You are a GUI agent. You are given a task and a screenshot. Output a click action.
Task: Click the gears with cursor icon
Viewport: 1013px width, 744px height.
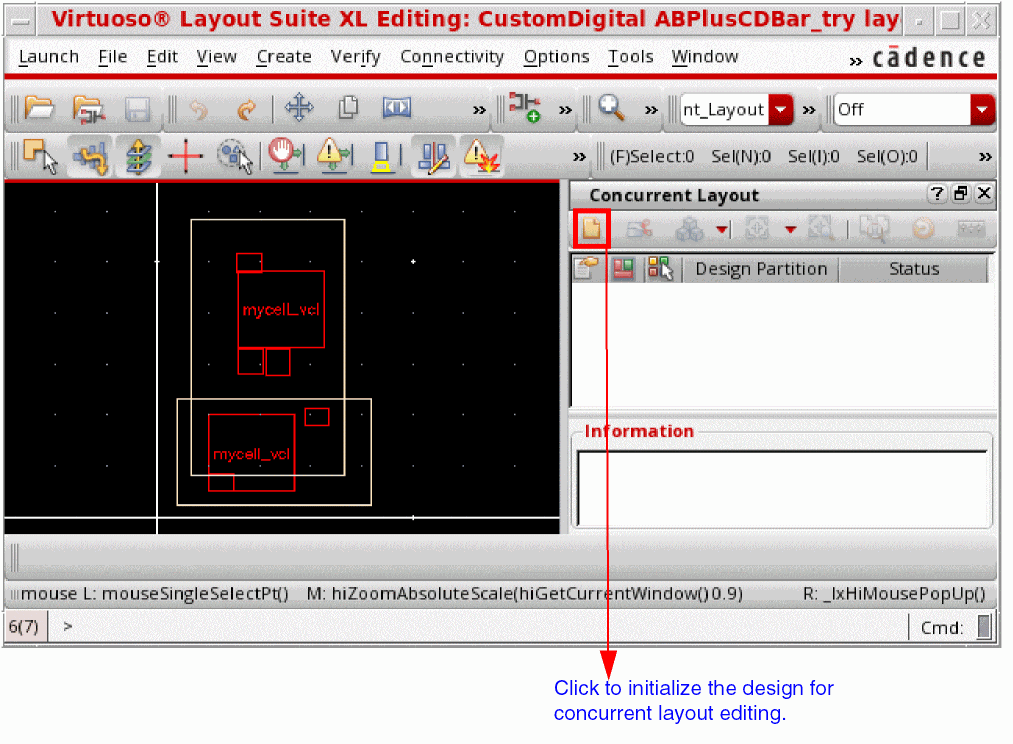point(235,157)
